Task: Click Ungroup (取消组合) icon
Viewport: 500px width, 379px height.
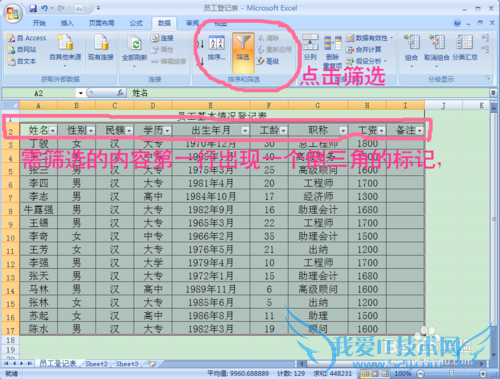Action: click(x=437, y=42)
